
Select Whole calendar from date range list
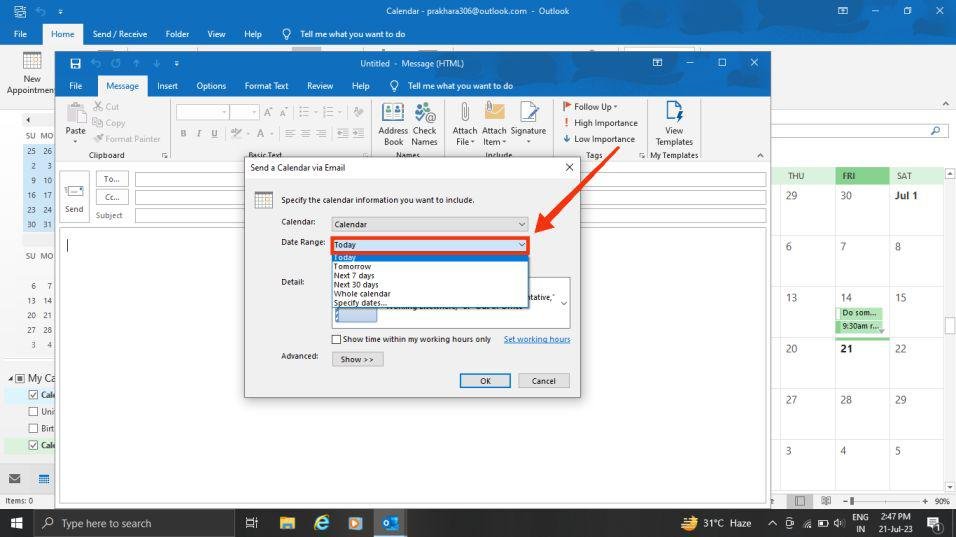click(362, 294)
